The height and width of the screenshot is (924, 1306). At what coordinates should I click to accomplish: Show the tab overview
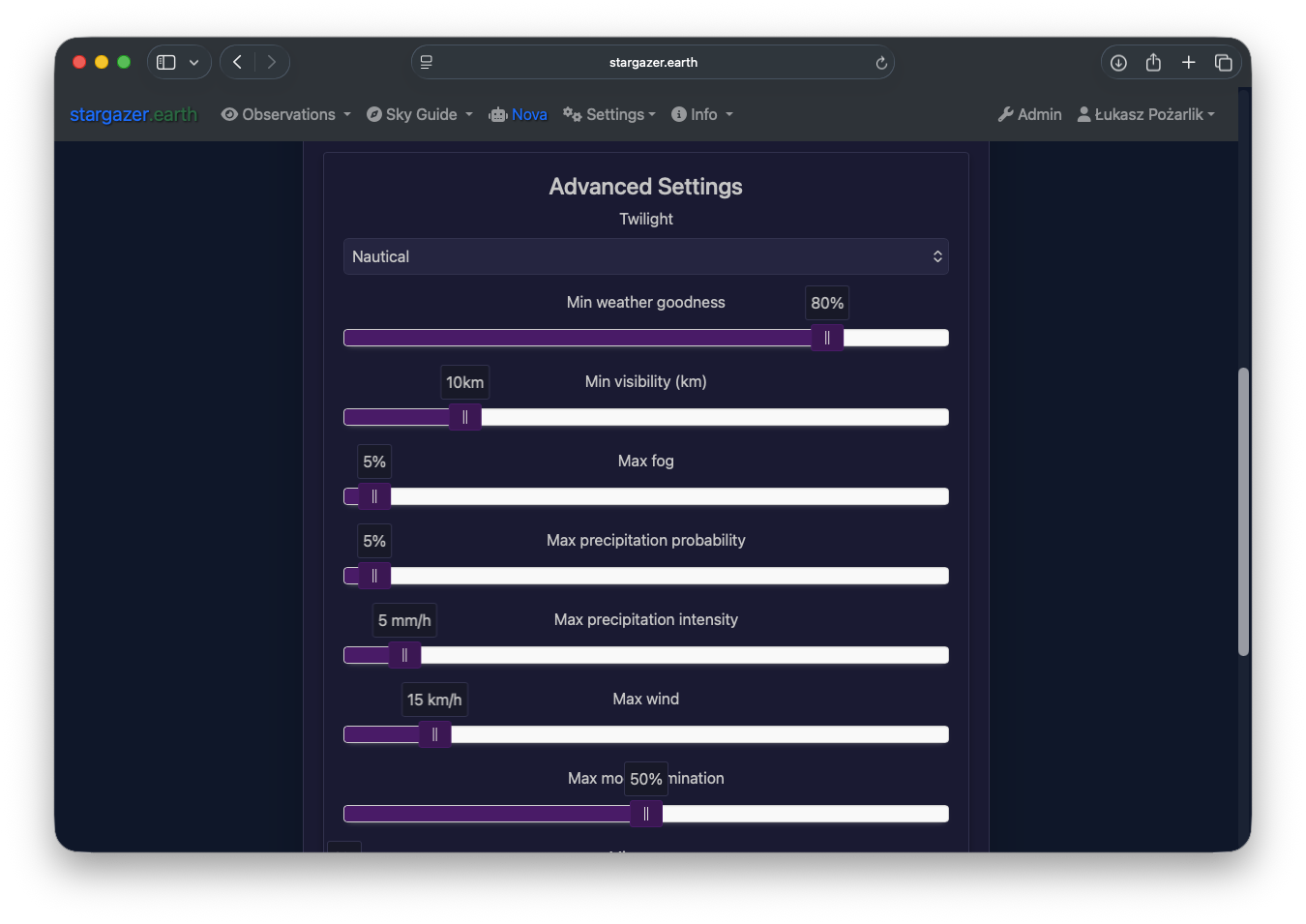point(1224,63)
